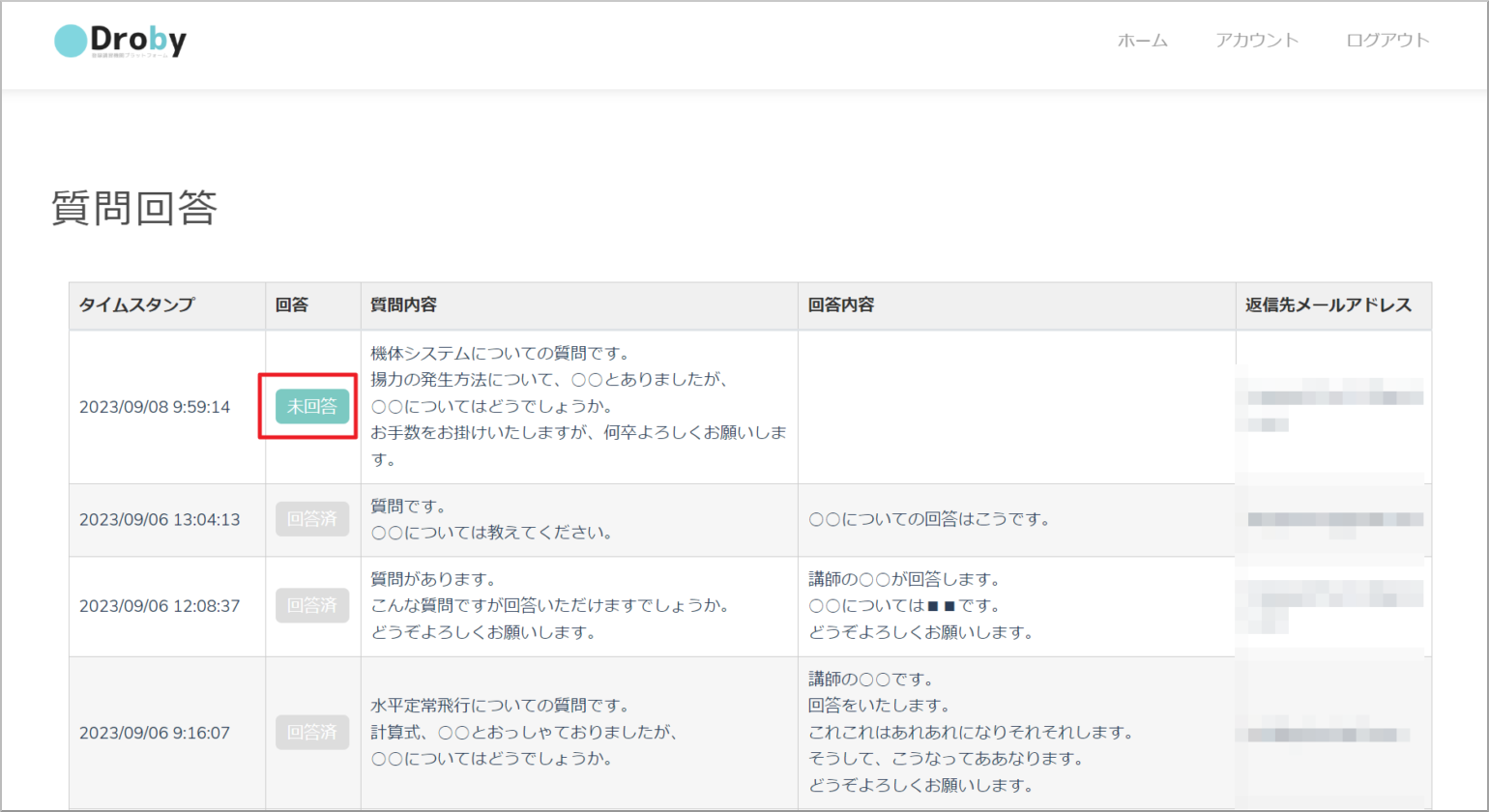
Task: Click the empty answer cell for the 未回答 row
Action: tap(1015, 407)
